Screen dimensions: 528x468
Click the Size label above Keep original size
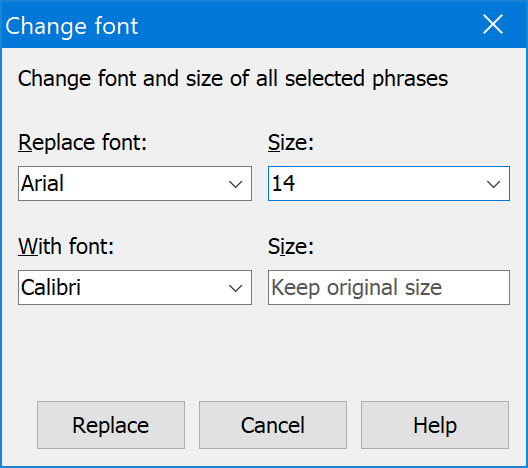[x=291, y=247]
